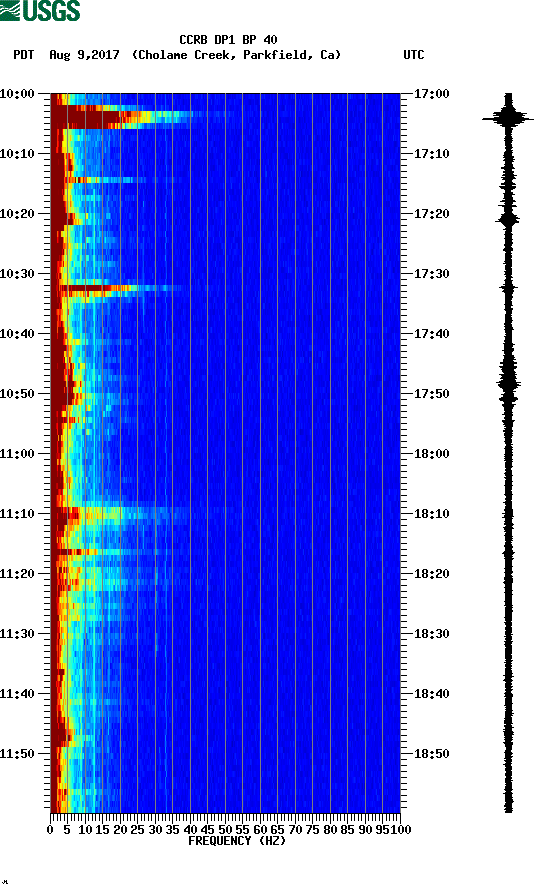Click the '10:30' PDT time label
The image size is (552, 893).
(17, 273)
